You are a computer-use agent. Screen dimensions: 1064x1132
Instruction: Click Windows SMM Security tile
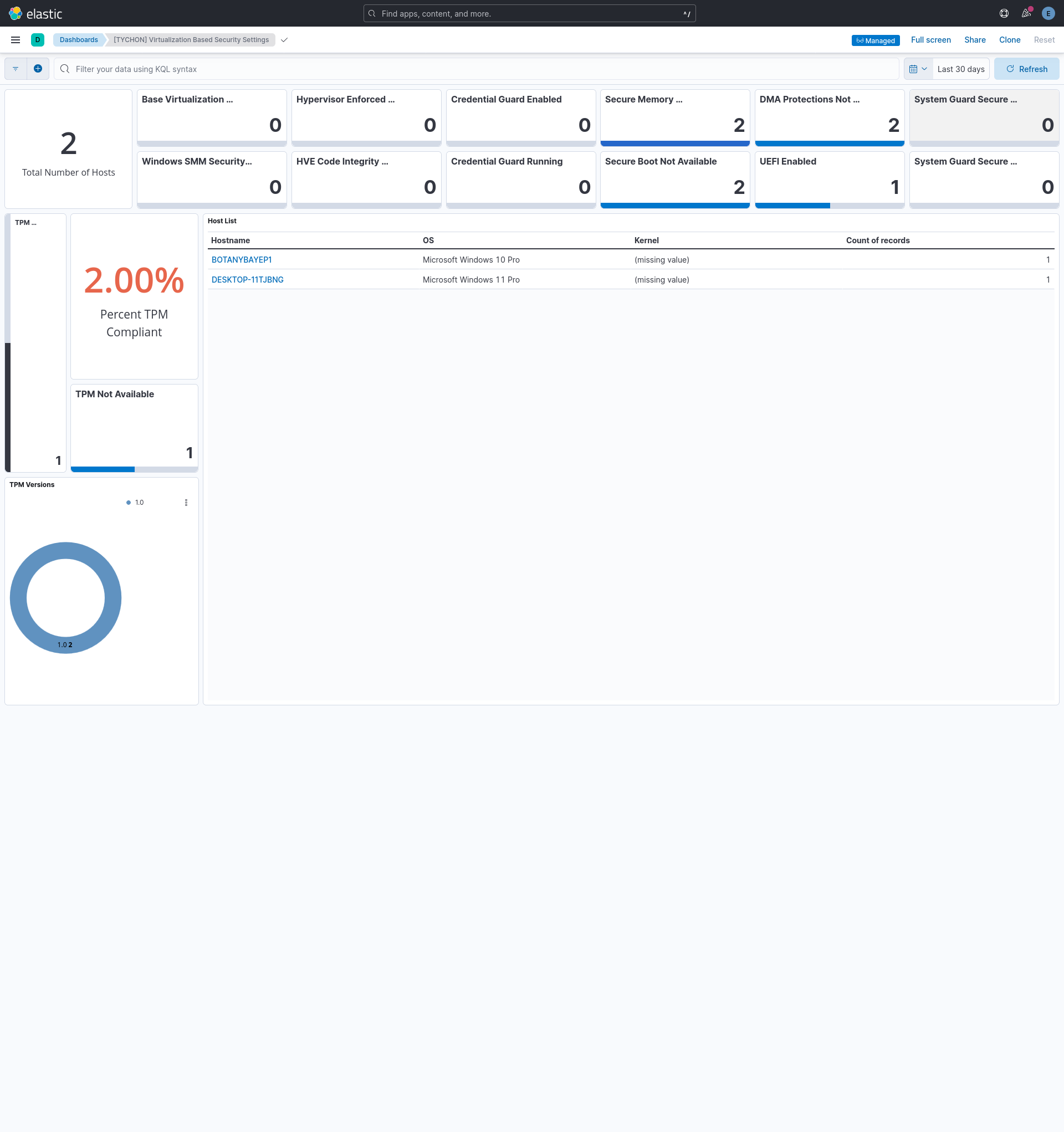pos(212,180)
